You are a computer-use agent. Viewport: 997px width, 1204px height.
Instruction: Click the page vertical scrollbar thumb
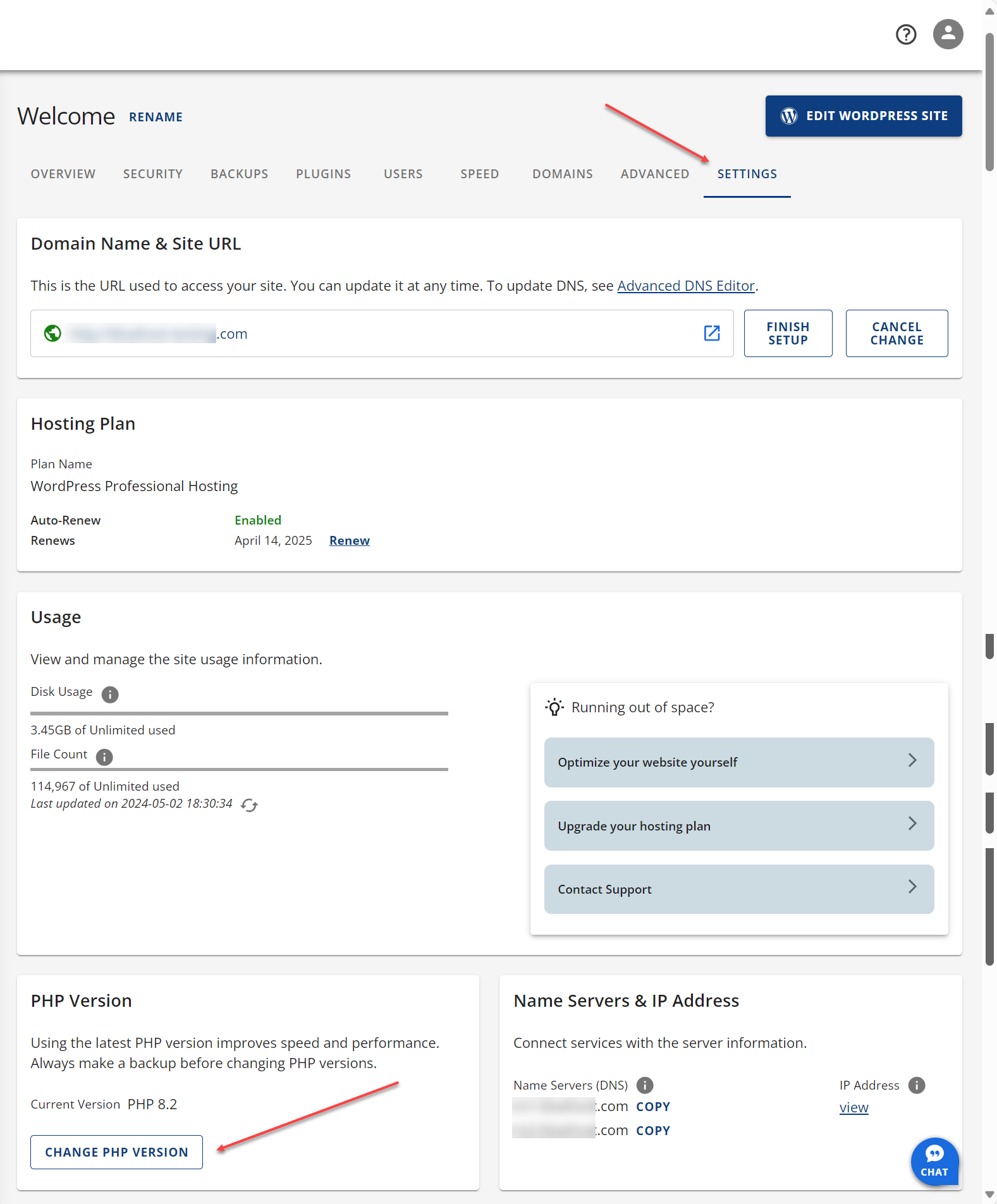coord(990,102)
